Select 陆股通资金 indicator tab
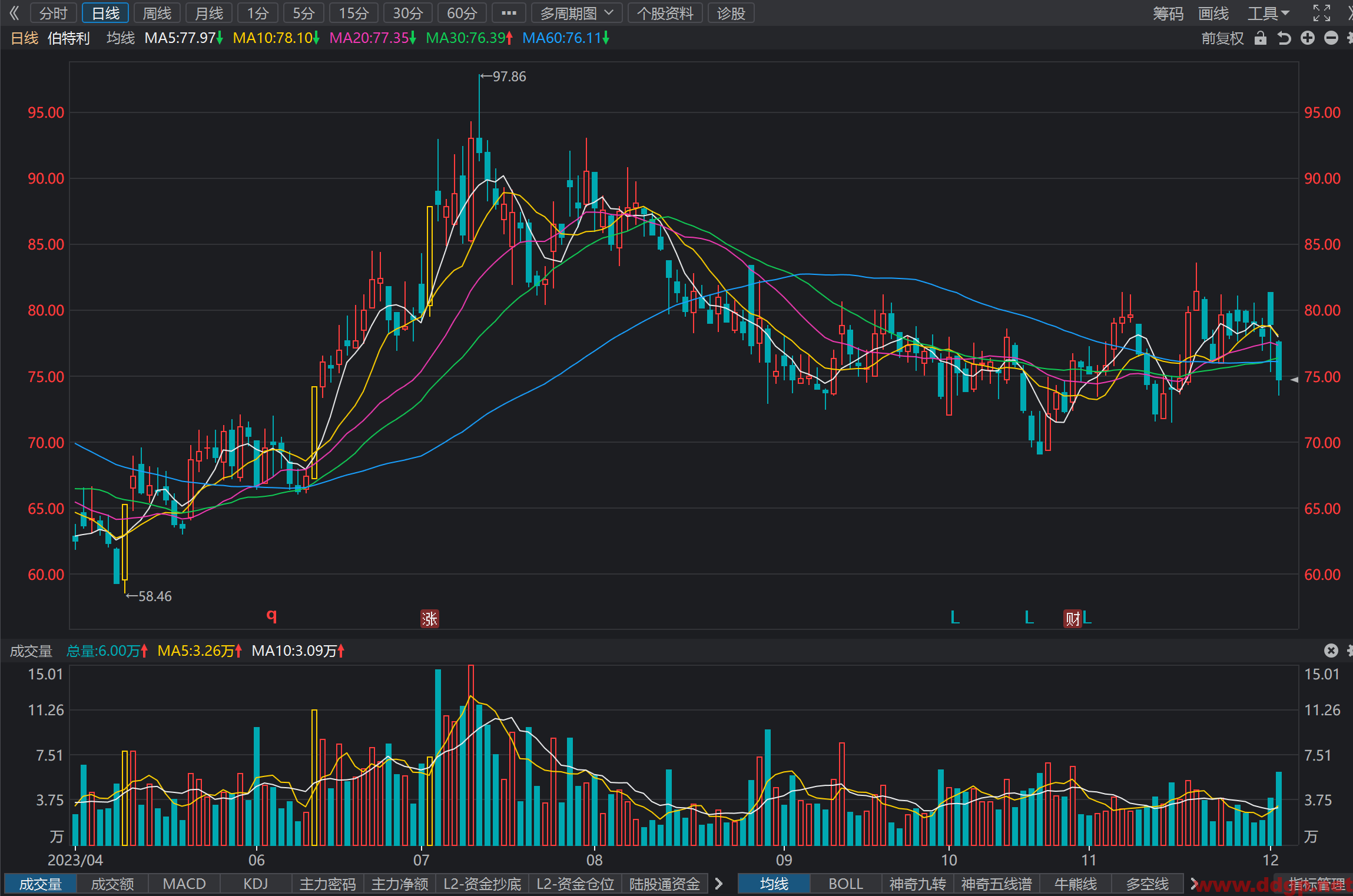The width and height of the screenshot is (1353, 896). pyautogui.click(x=665, y=884)
